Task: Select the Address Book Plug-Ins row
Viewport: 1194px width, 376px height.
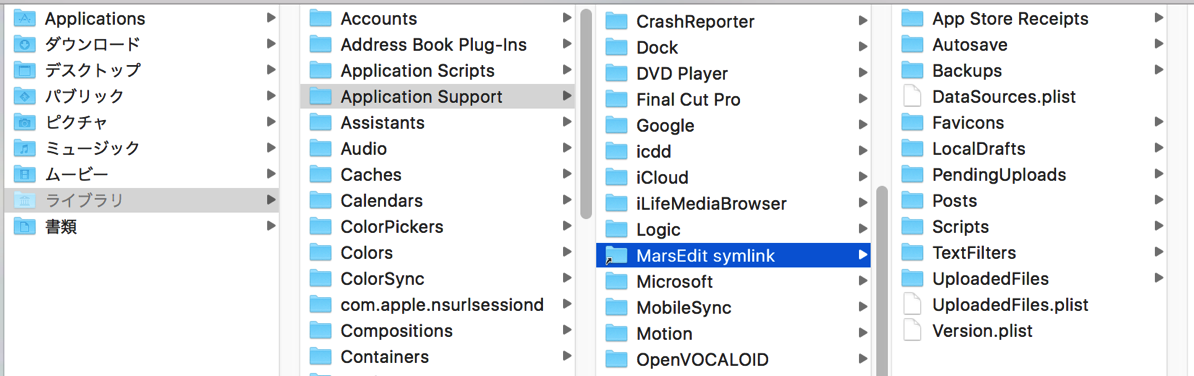Action: 438,45
